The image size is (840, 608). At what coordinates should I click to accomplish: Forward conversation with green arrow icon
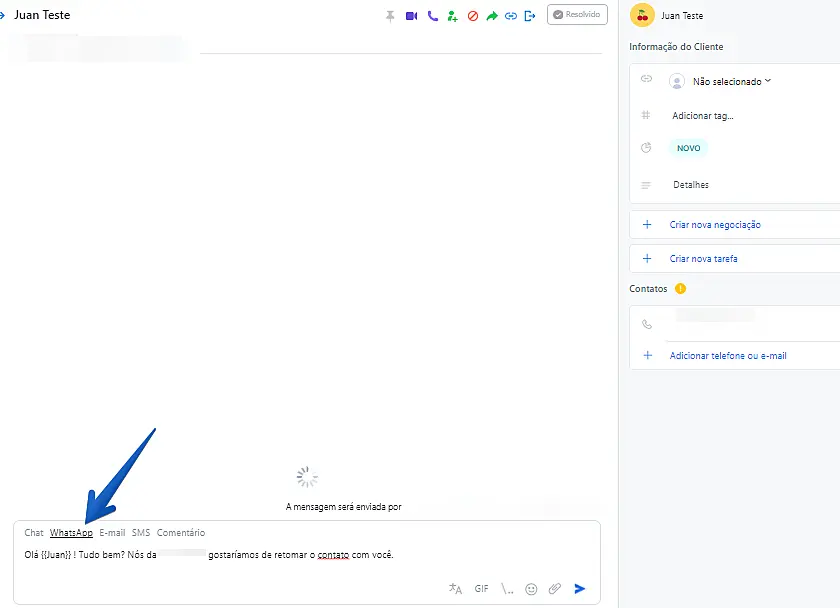[492, 16]
